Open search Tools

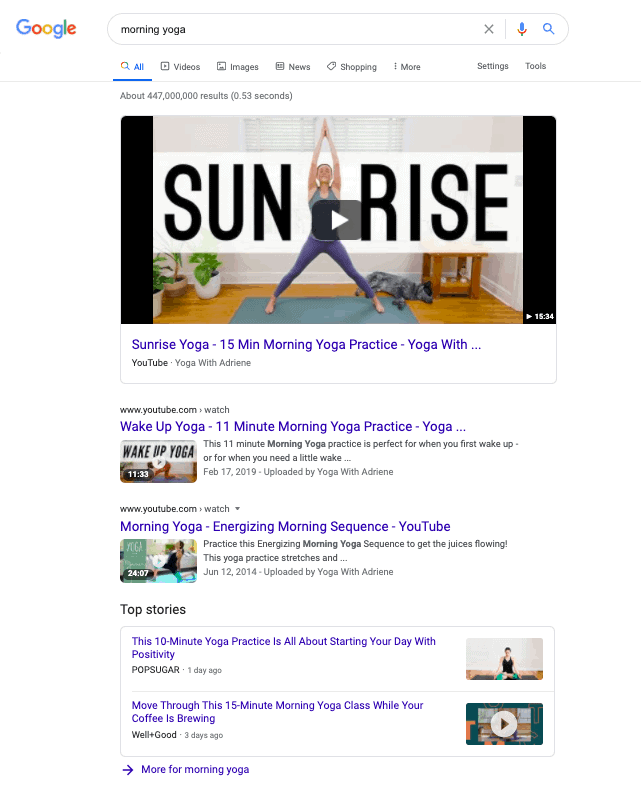[535, 66]
